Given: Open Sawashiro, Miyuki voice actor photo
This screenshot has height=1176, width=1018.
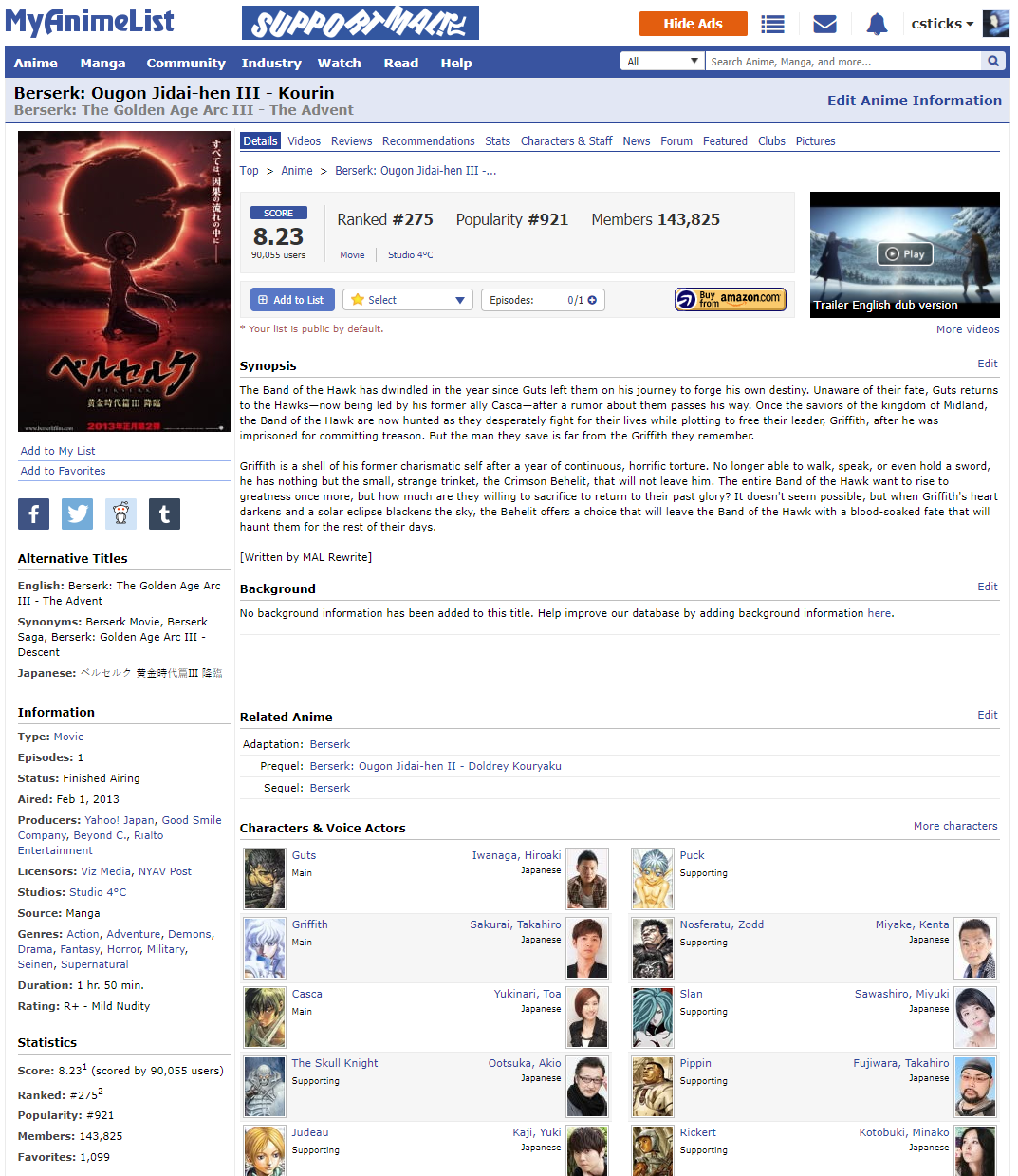Looking at the screenshot, I should (x=975, y=1017).
